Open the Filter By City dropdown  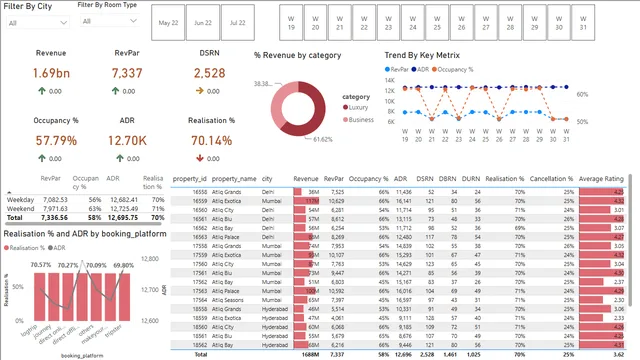pos(38,23)
